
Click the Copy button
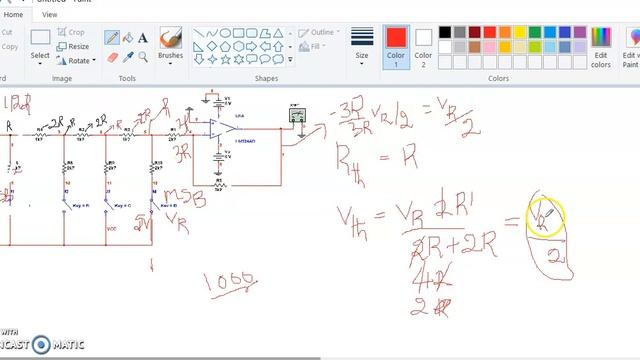click(10, 47)
